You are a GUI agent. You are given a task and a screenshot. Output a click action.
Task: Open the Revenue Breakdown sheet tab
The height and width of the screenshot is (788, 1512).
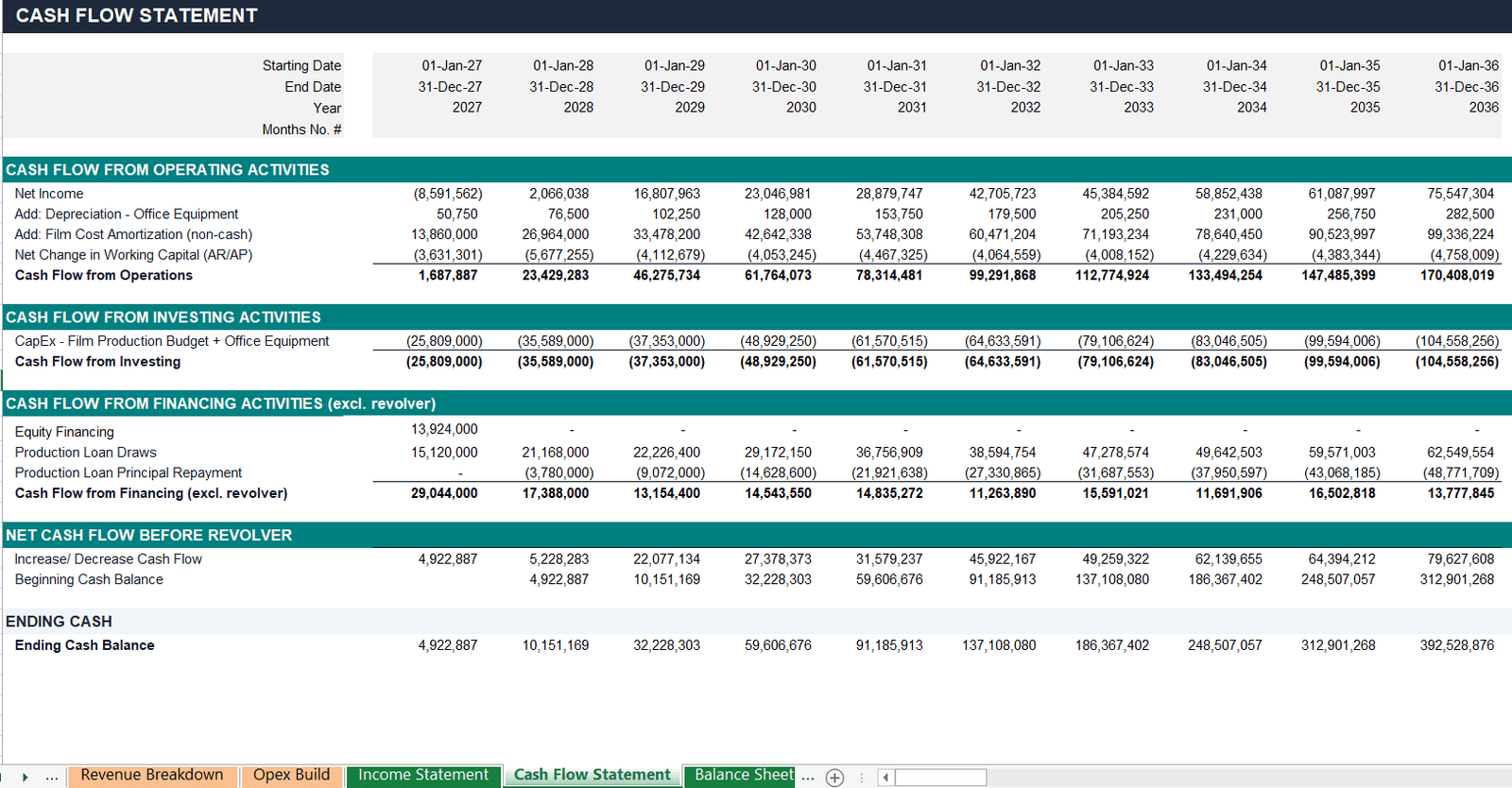[x=152, y=775]
